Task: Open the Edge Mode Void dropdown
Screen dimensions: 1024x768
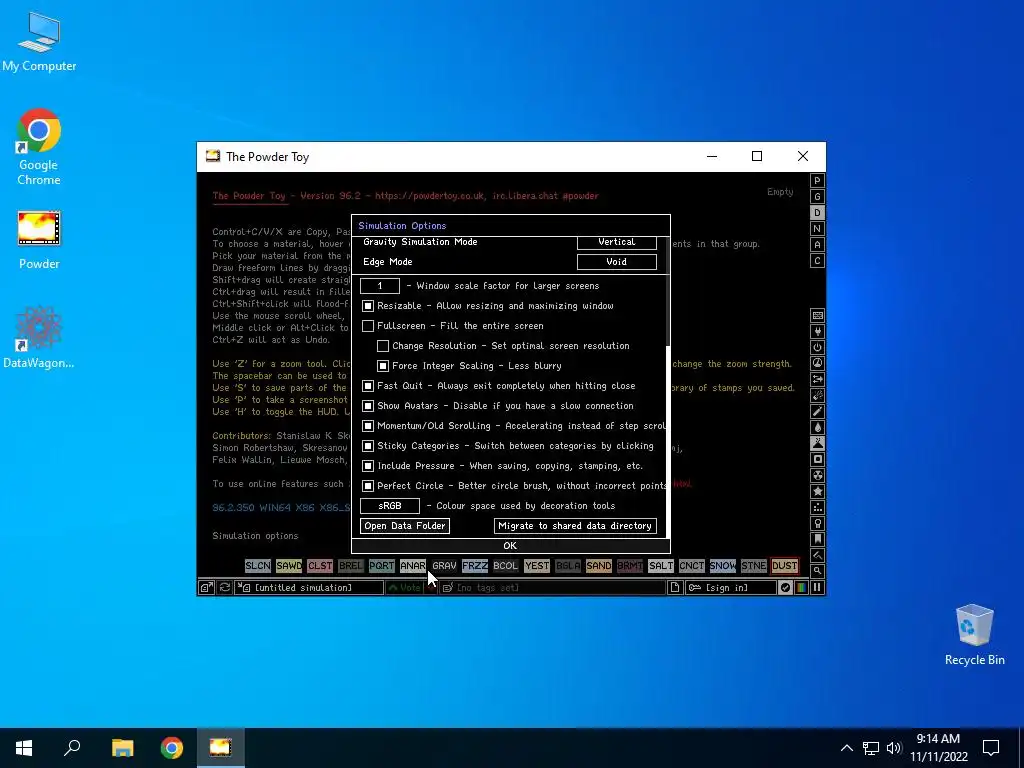Action: (616, 262)
